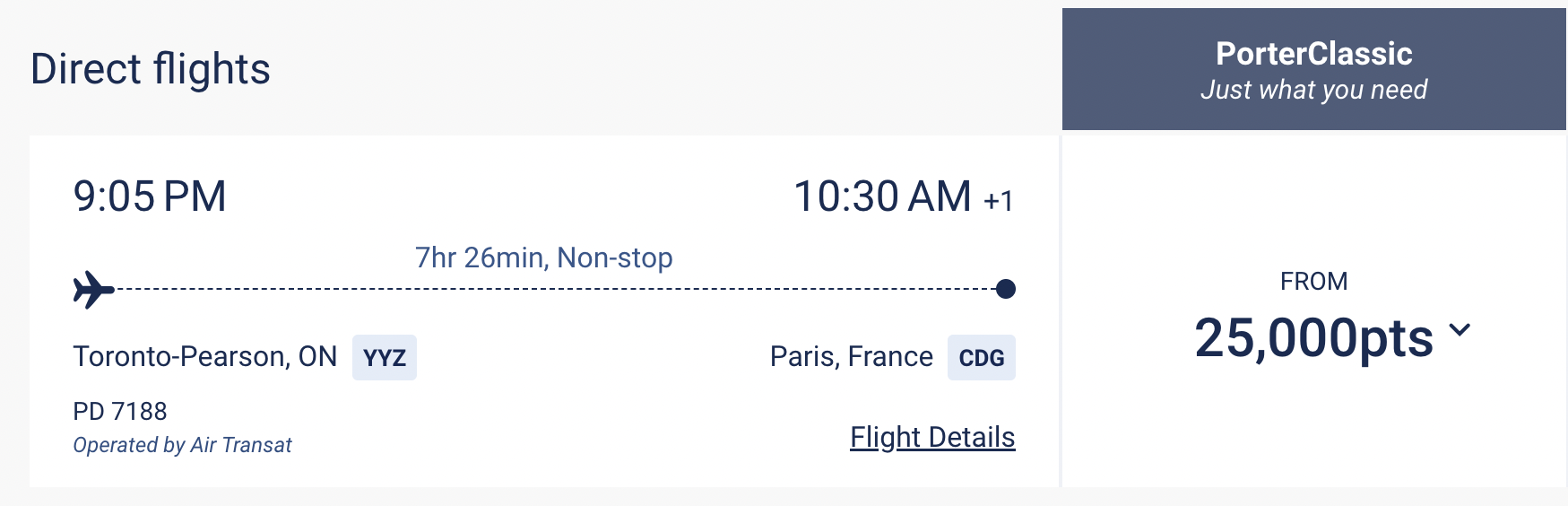Click the Operated by Air Transat note

click(x=182, y=445)
